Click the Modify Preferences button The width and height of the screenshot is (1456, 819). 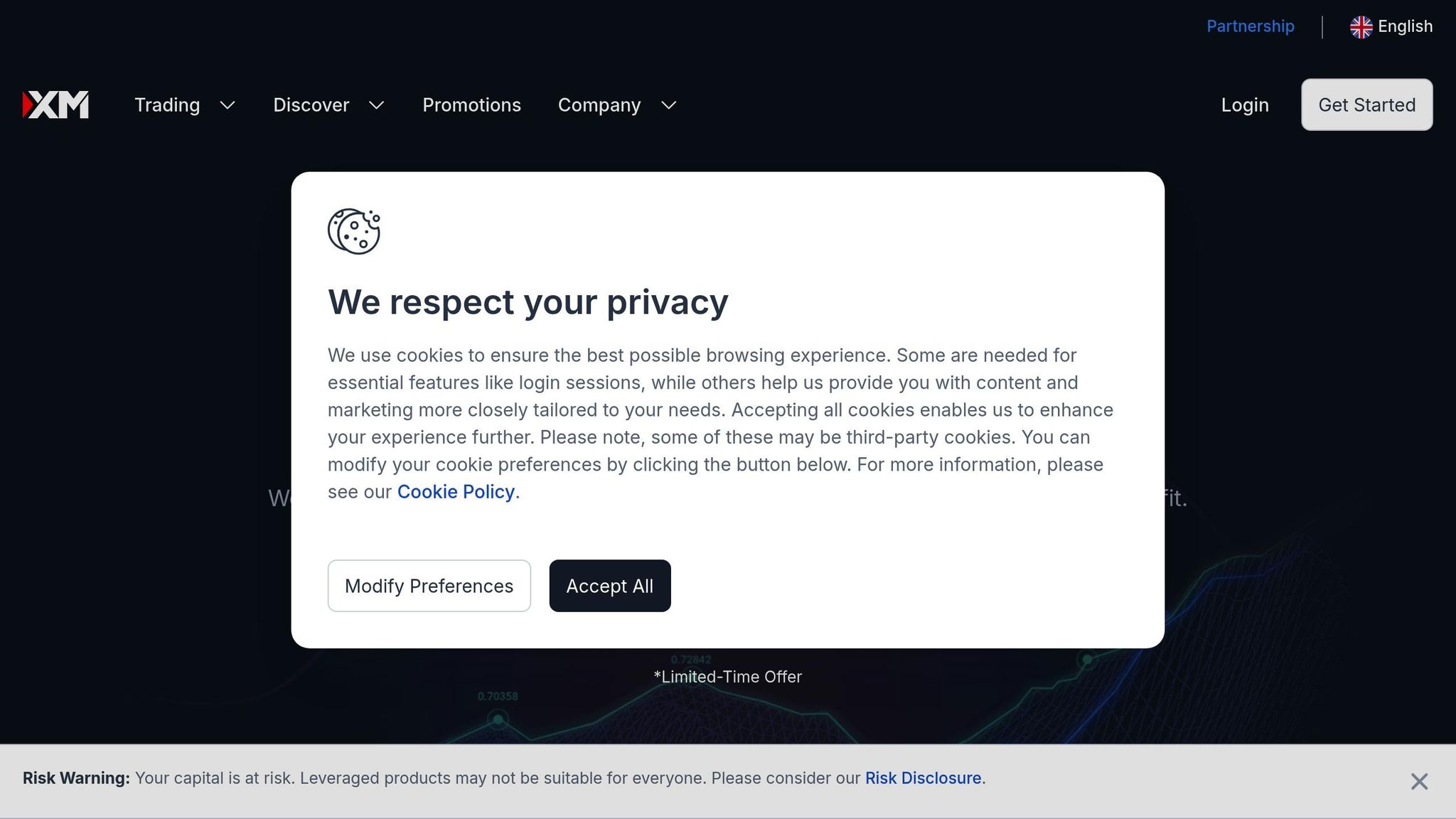coord(429,586)
